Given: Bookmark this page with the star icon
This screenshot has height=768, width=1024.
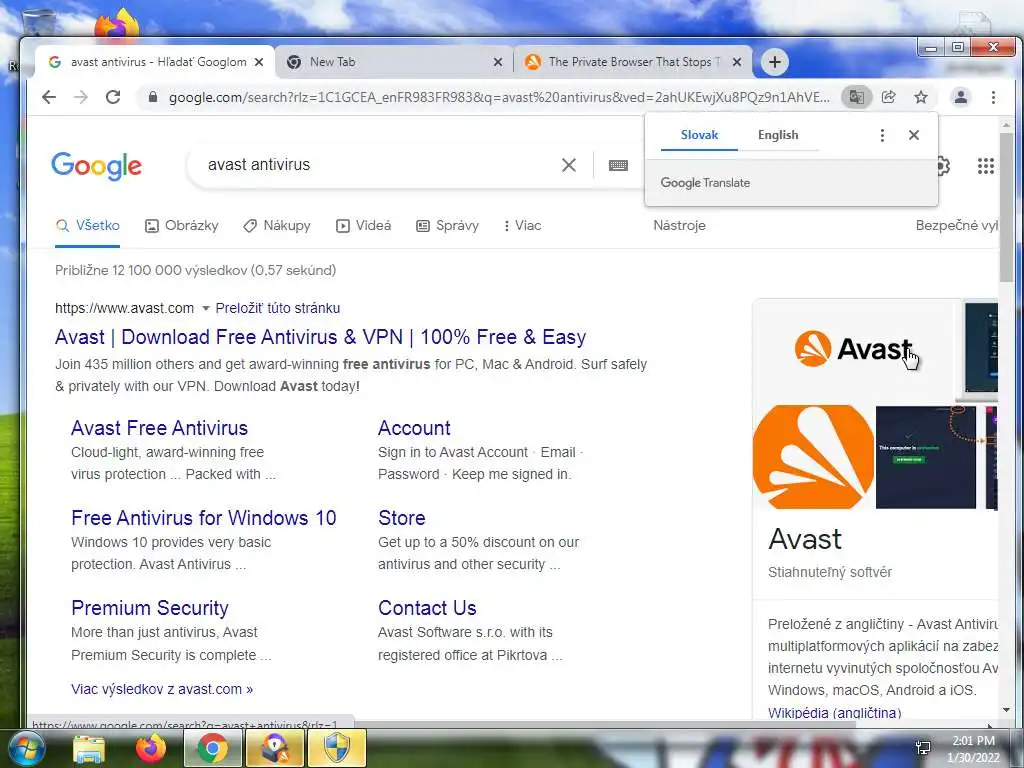Looking at the screenshot, I should tap(921, 97).
